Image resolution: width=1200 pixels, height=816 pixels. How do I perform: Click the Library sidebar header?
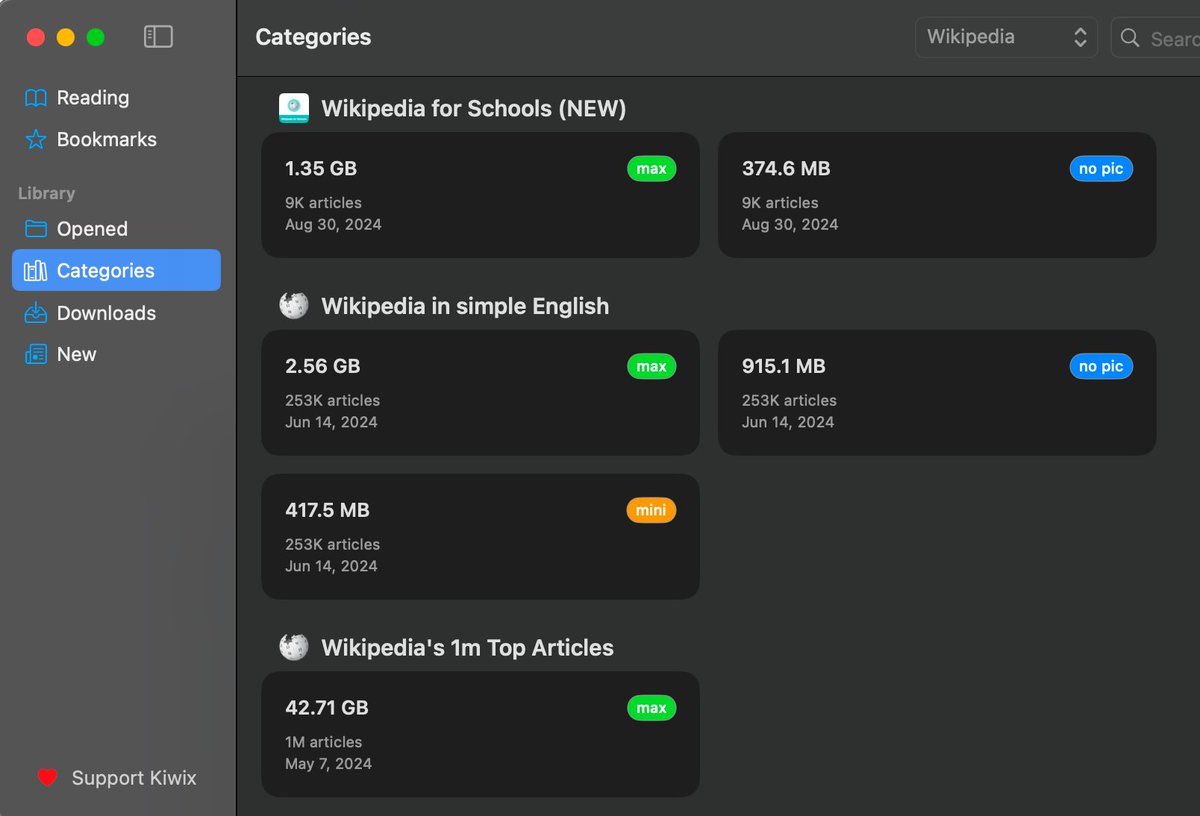(46, 193)
